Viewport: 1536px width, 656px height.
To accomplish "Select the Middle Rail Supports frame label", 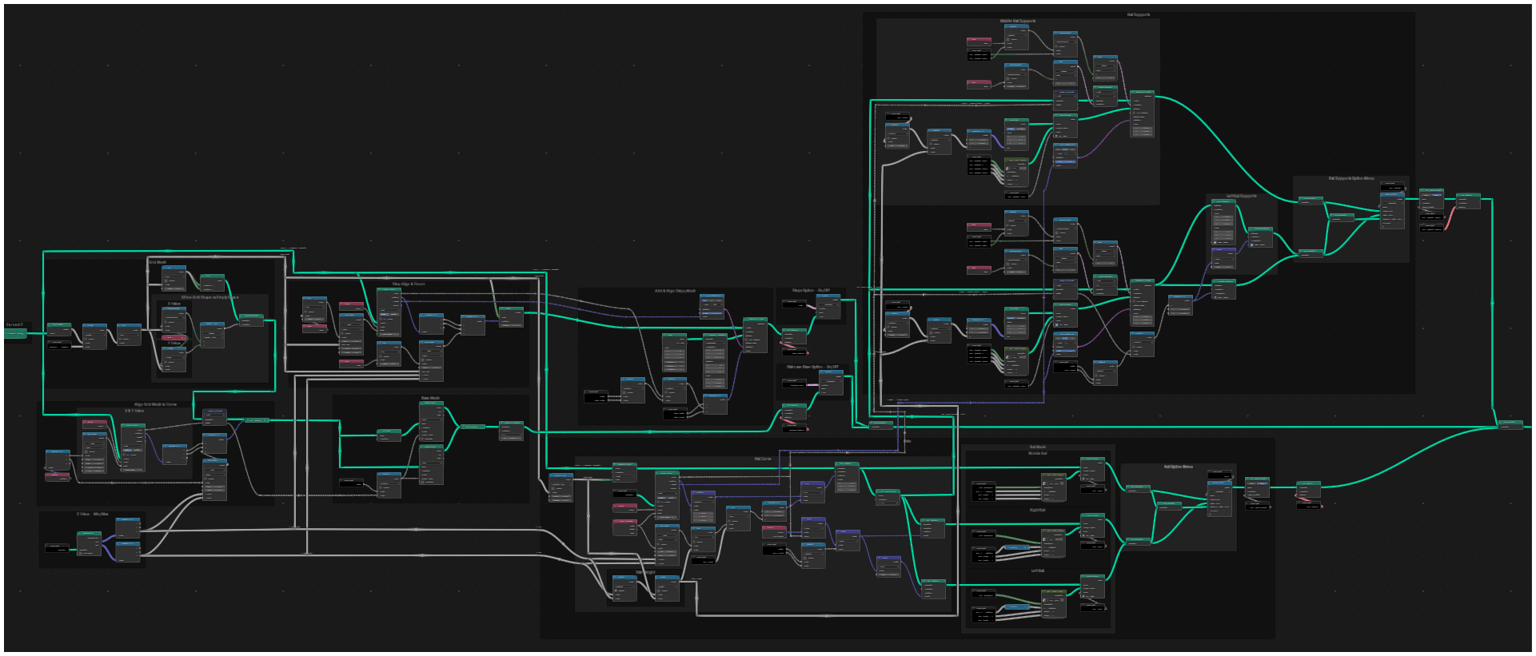I will [1017, 21].
